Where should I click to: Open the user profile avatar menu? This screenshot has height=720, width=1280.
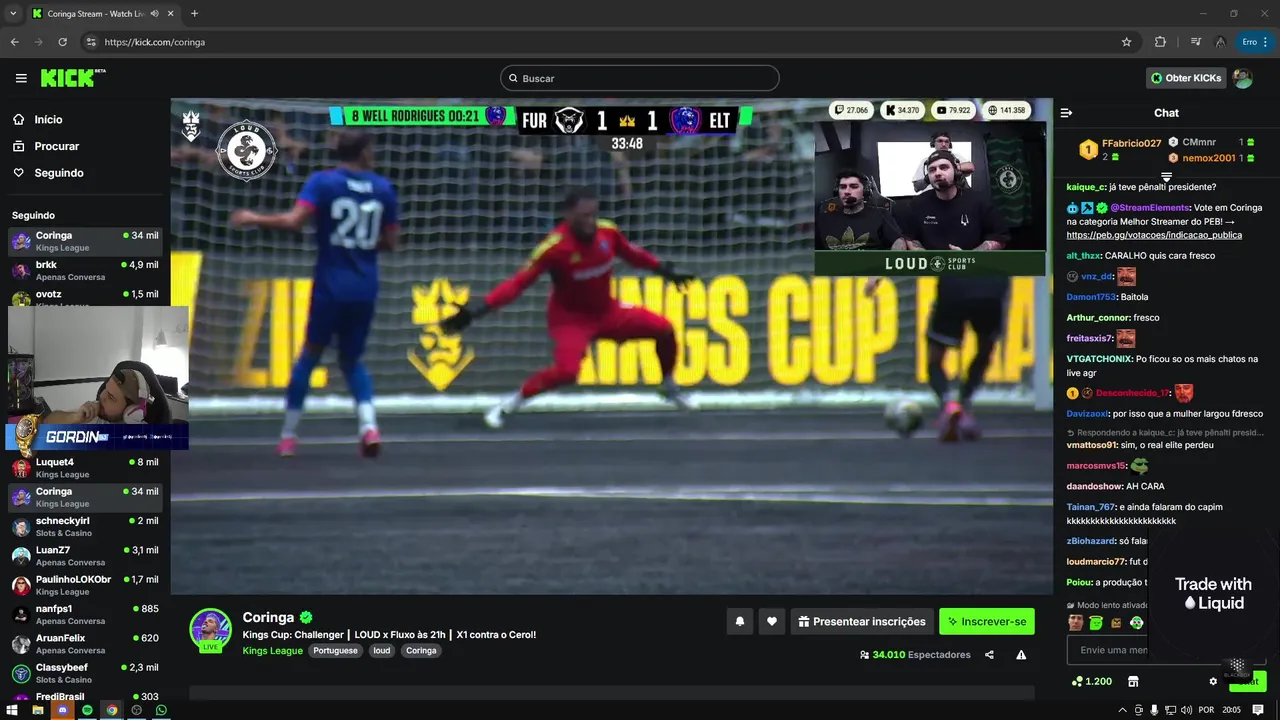tap(1242, 78)
